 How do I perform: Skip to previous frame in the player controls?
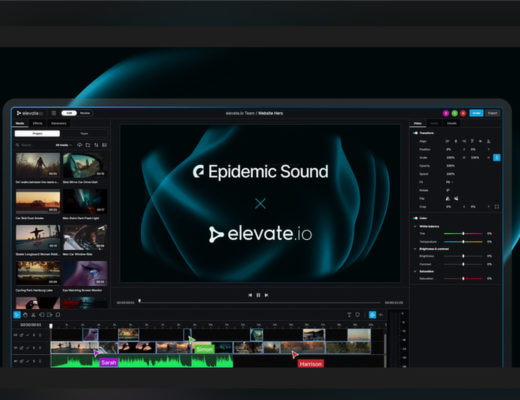250,295
